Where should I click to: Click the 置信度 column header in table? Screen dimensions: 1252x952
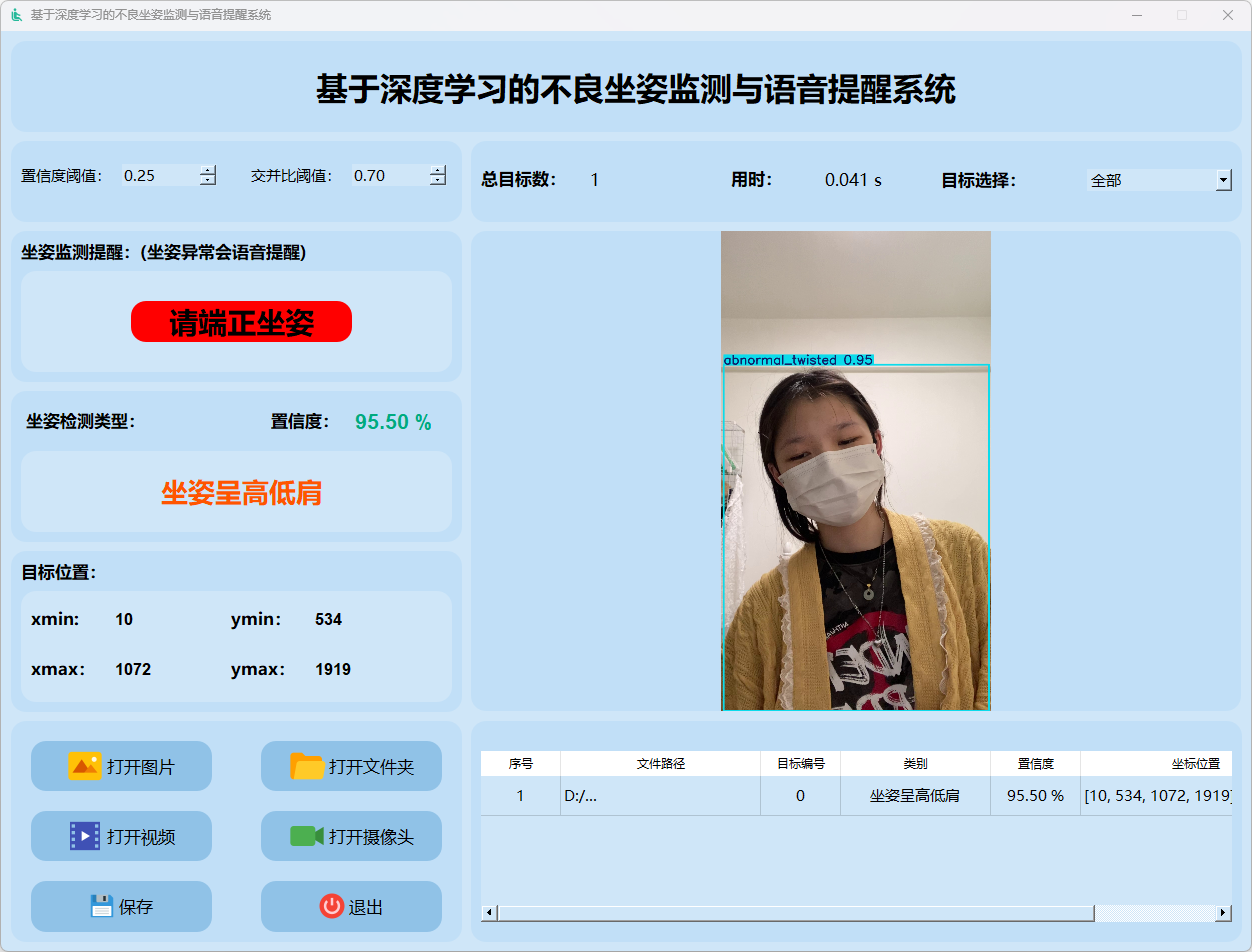click(x=1036, y=763)
